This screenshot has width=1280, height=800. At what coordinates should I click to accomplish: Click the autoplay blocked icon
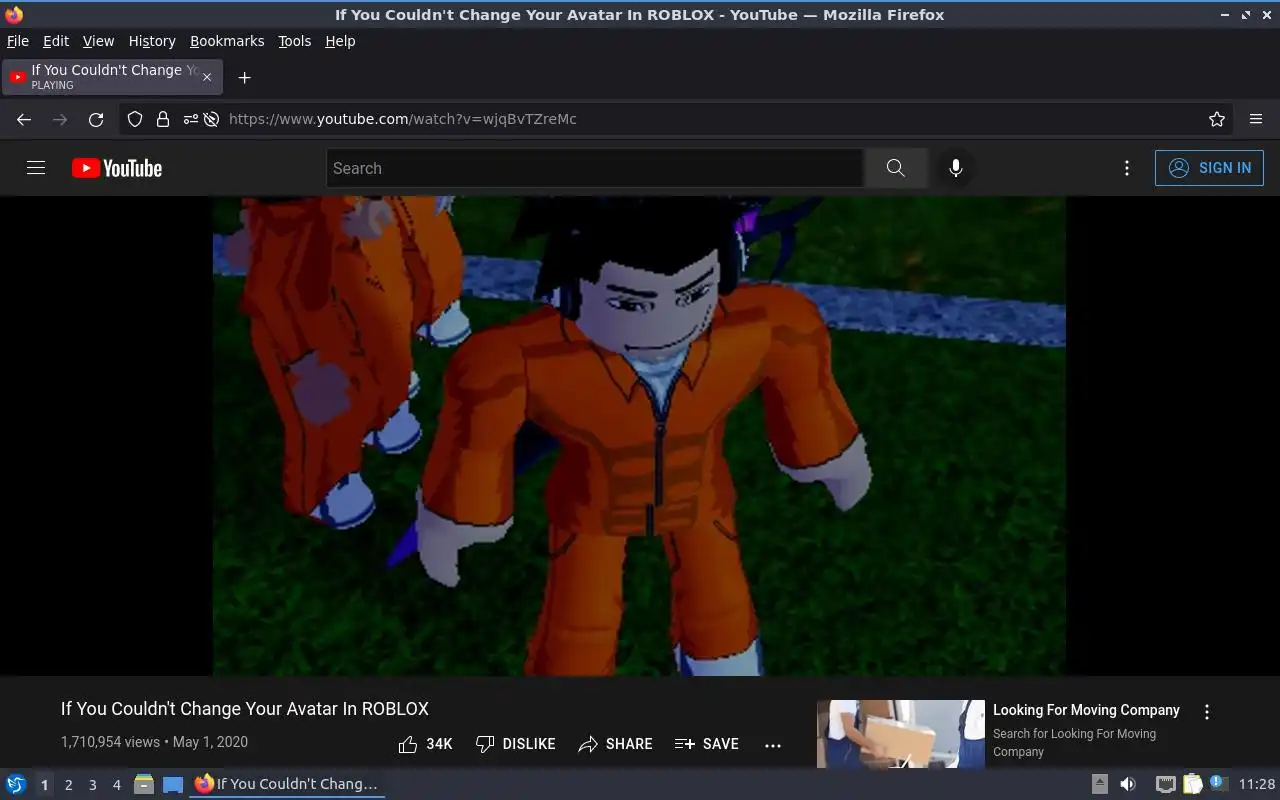point(211,119)
